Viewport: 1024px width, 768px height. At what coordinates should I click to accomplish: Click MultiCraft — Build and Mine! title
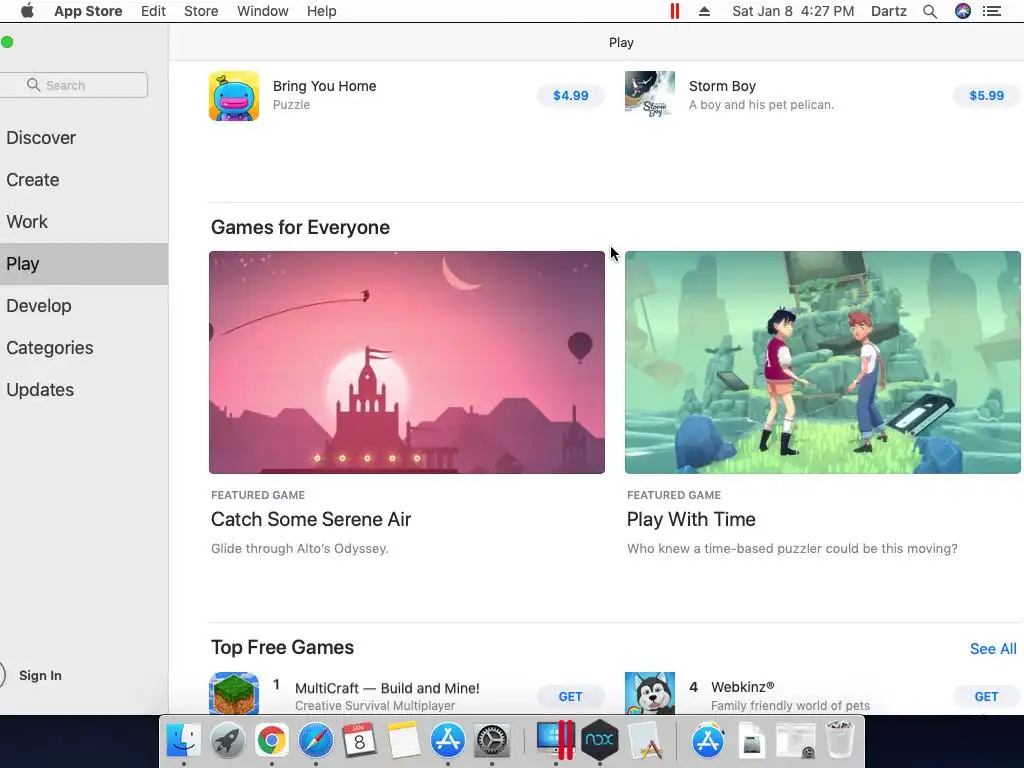point(387,688)
